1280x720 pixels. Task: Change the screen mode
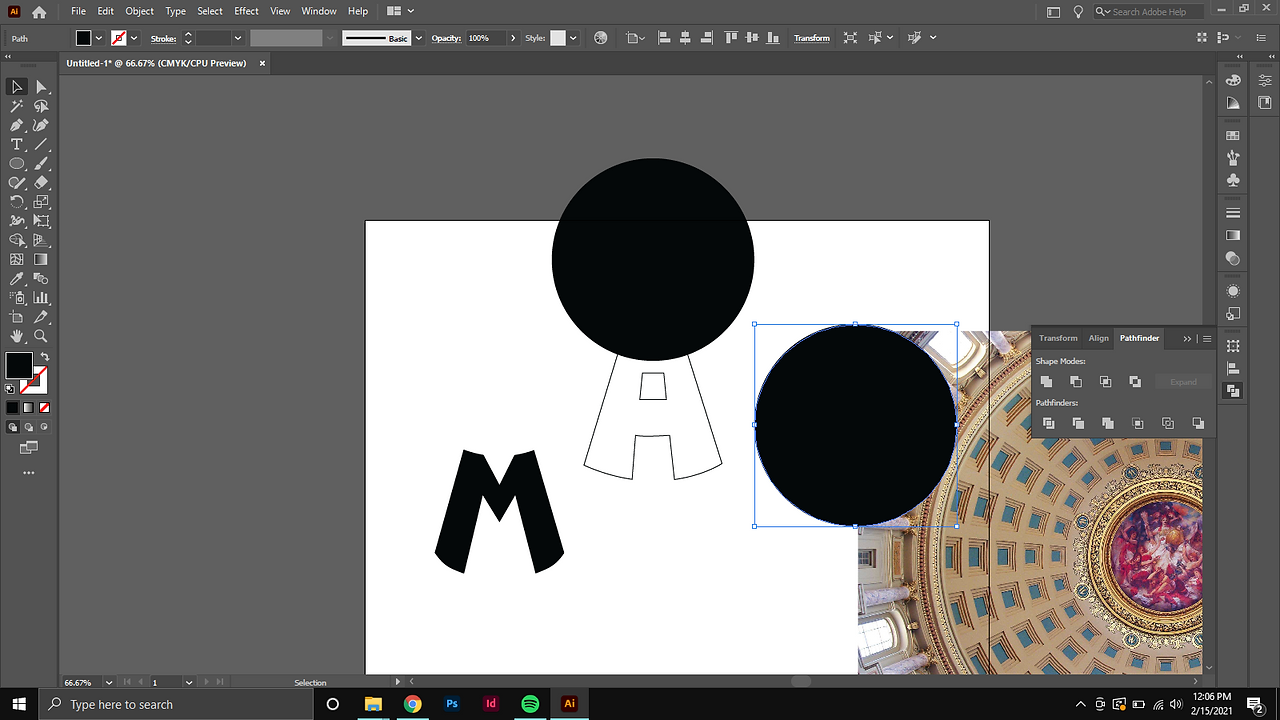28,448
